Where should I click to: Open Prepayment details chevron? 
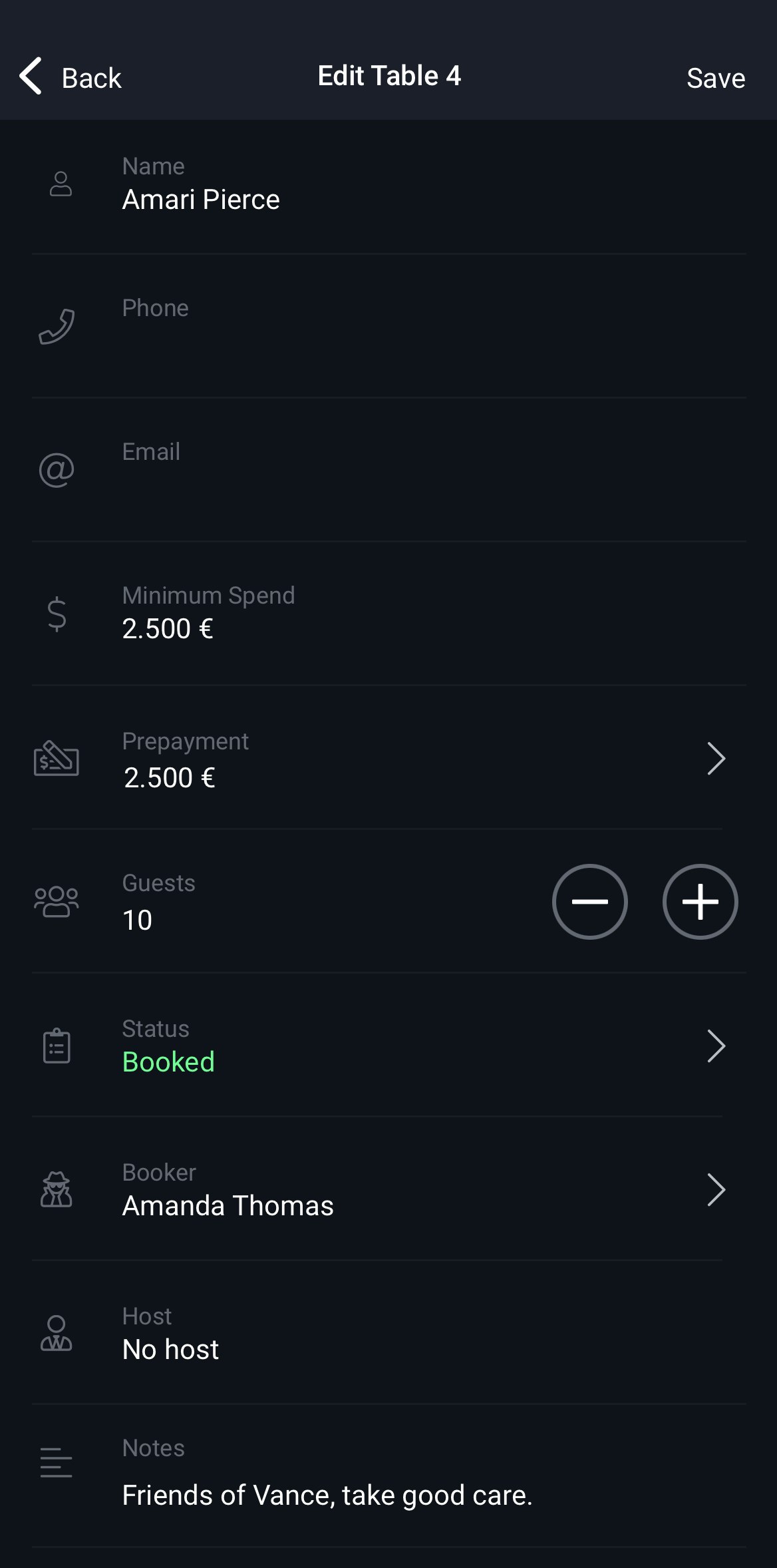716,759
